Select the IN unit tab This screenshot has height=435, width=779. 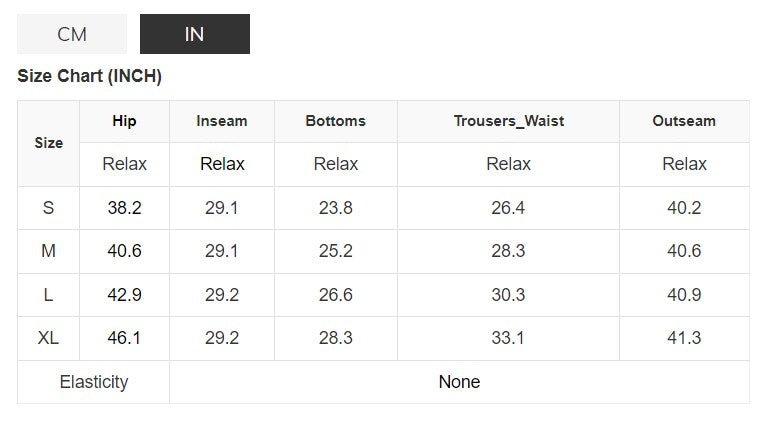194,34
